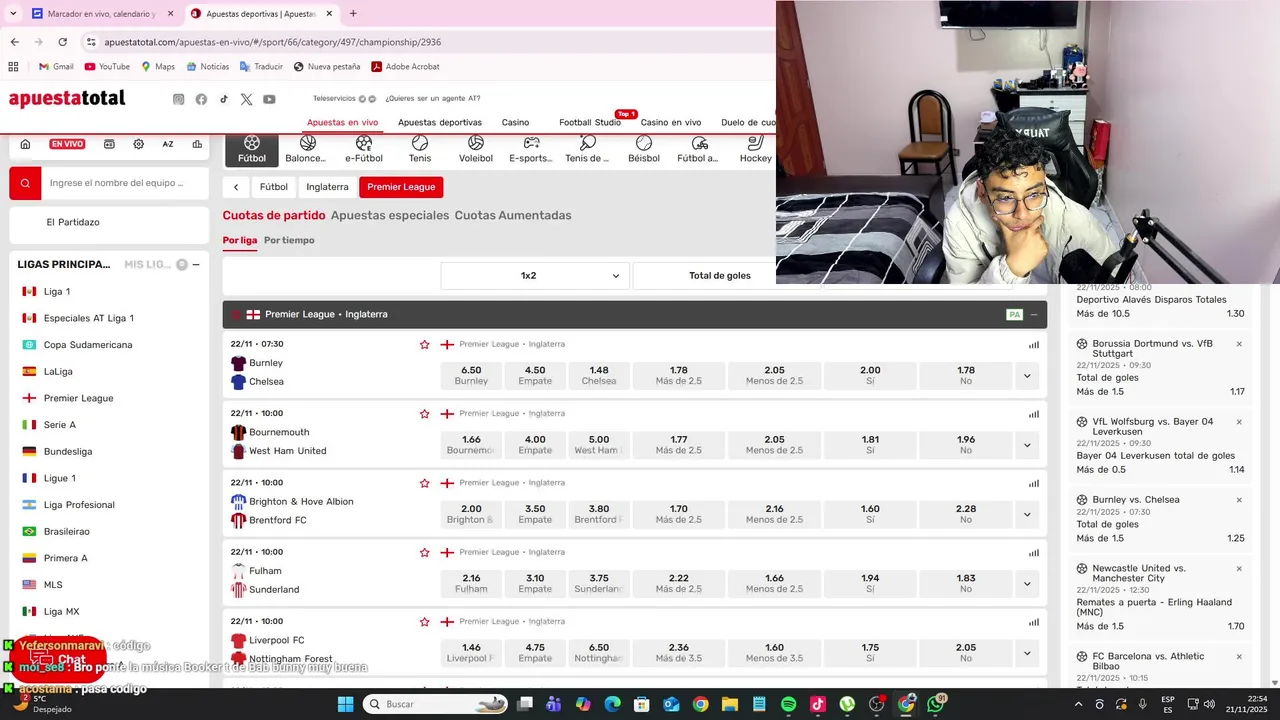Open the Facebook social icon

click(x=201, y=99)
